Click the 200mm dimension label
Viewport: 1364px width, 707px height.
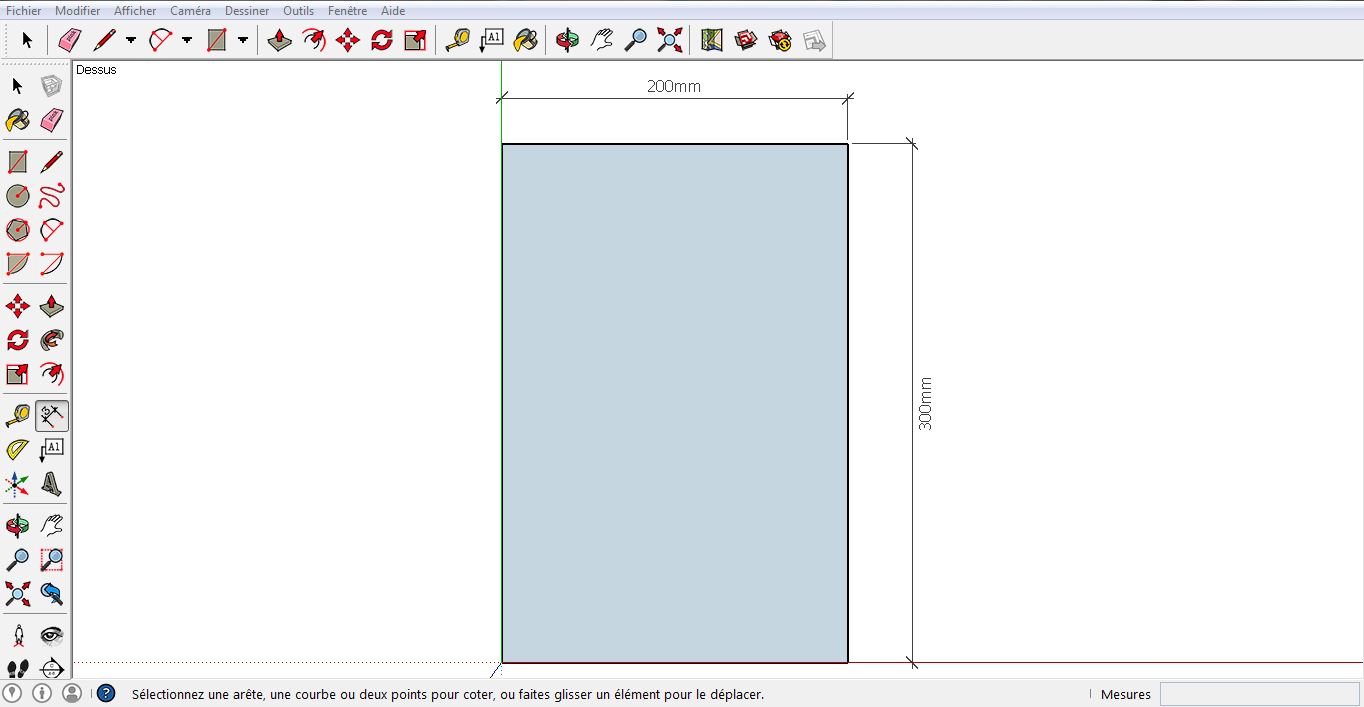674,86
